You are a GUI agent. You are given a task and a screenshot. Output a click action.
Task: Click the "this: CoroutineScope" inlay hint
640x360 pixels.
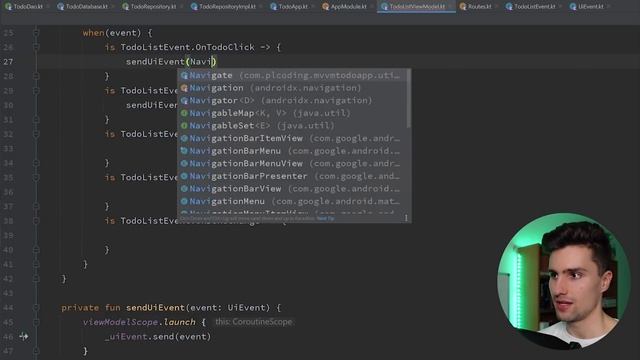pos(253,322)
